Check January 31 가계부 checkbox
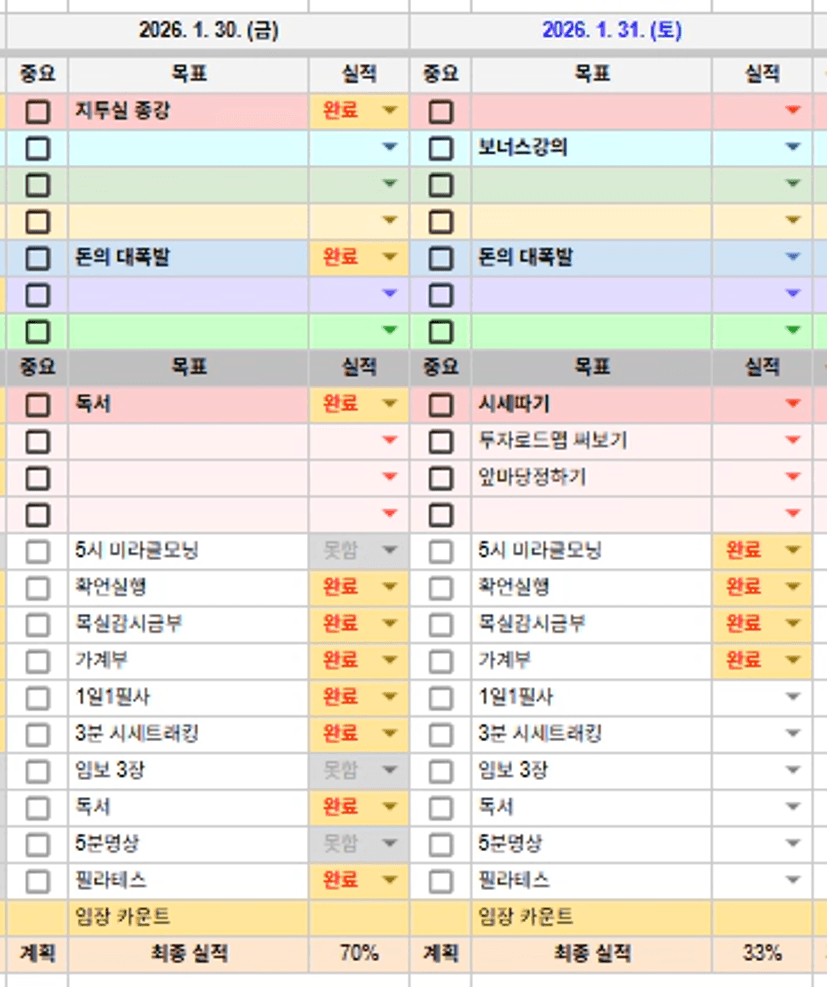 440,662
